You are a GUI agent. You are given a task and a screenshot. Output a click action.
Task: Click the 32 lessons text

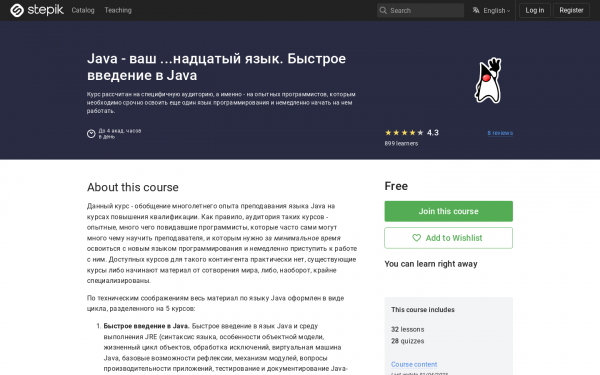(x=408, y=329)
